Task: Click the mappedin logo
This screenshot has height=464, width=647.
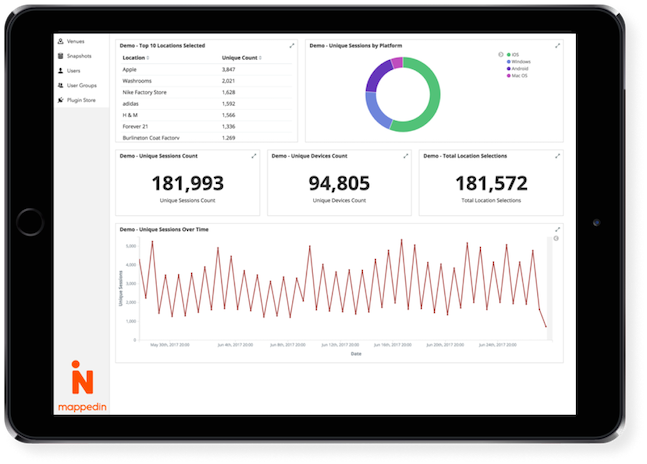Action: 82,386
